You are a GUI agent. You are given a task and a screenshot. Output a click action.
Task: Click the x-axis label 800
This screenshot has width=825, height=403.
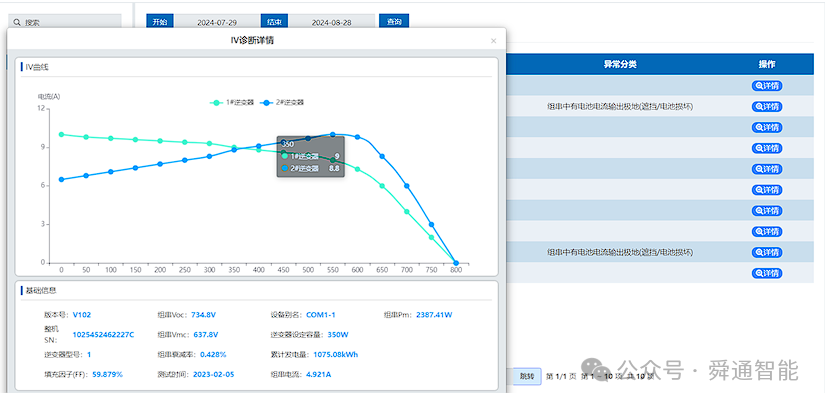click(x=456, y=269)
